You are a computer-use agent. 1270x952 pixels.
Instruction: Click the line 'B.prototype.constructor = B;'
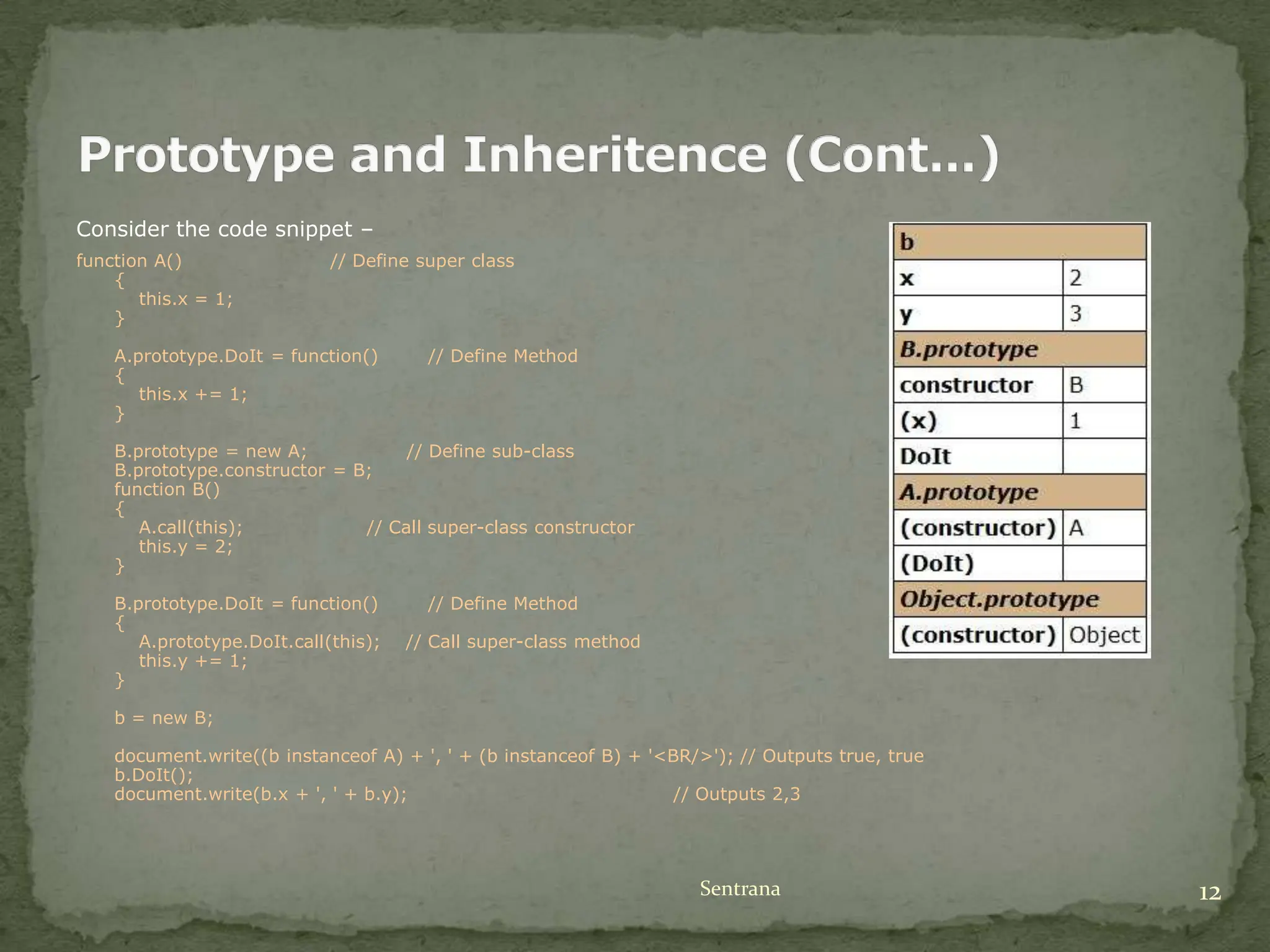click(x=242, y=470)
